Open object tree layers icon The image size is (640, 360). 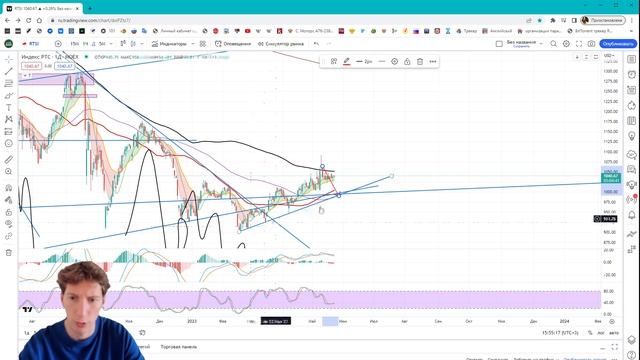point(631,340)
